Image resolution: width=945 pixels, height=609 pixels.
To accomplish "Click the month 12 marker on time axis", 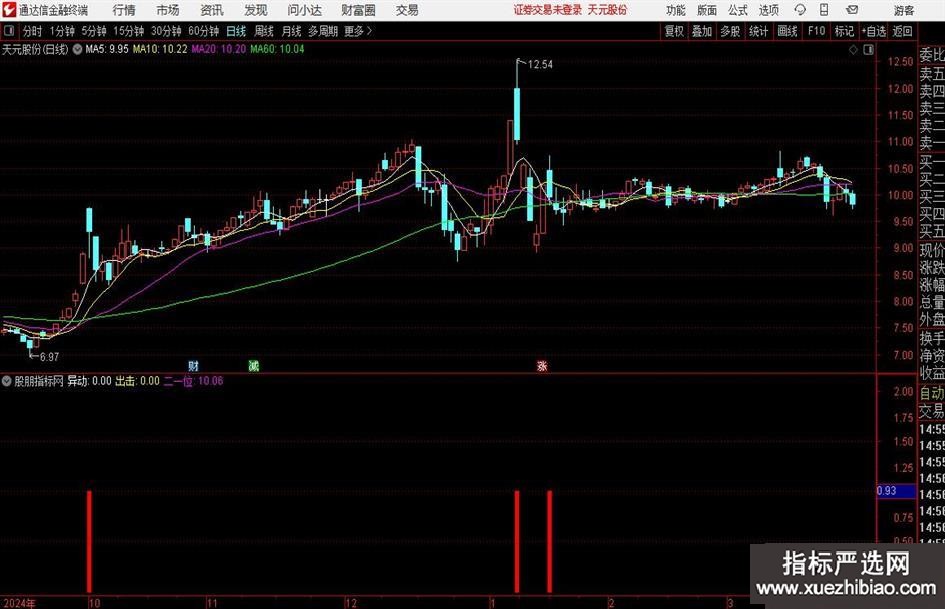I will (351, 602).
